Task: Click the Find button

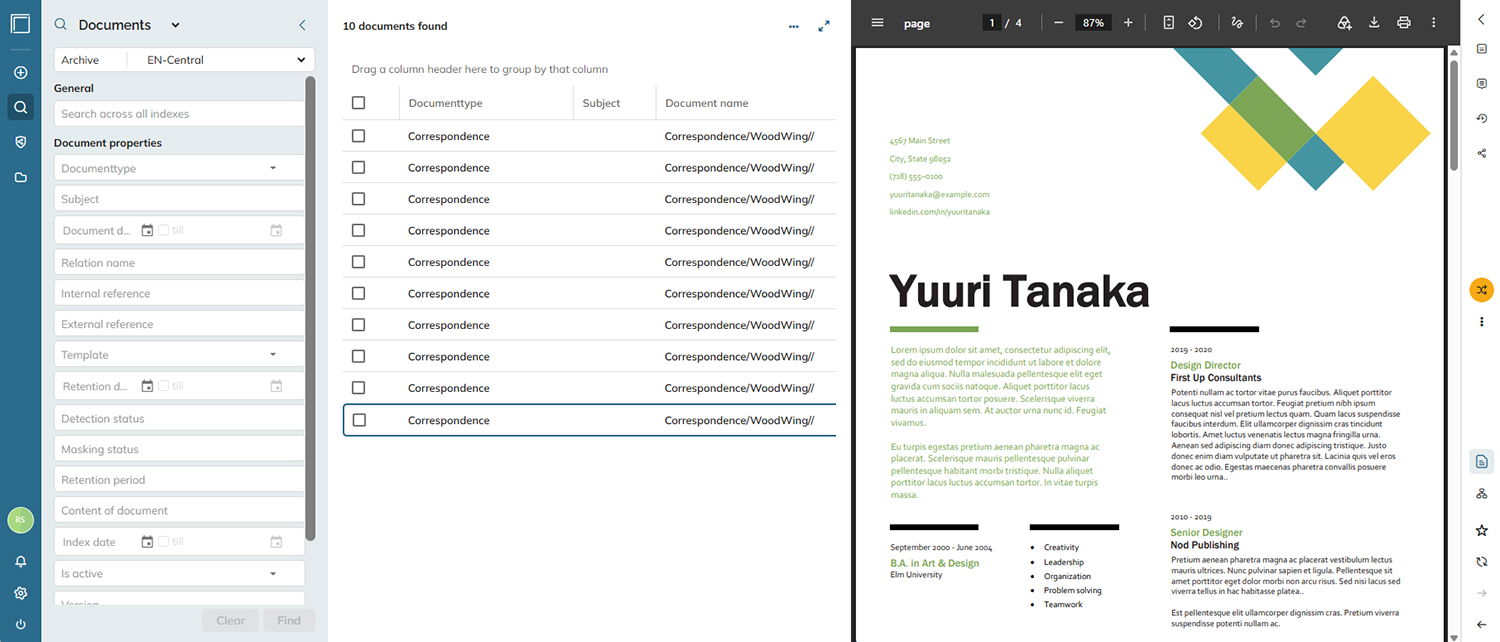Action: click(289, 620)
